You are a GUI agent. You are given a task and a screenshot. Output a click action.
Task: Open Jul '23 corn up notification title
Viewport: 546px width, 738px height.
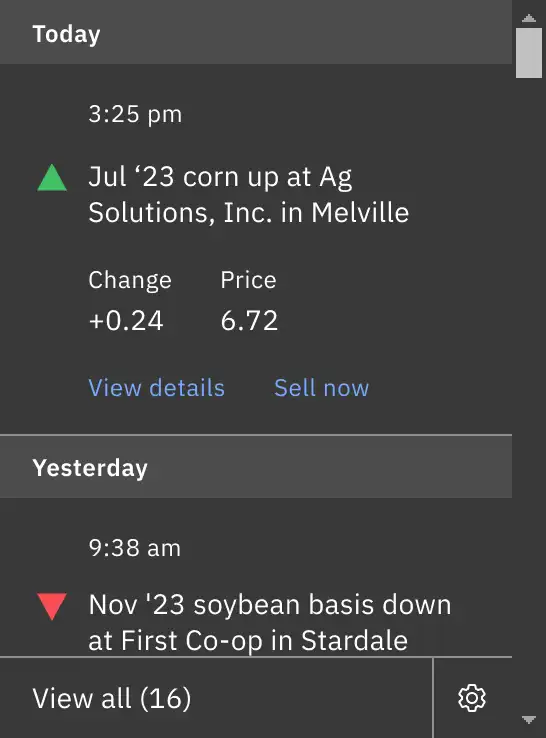pos(249,194)
